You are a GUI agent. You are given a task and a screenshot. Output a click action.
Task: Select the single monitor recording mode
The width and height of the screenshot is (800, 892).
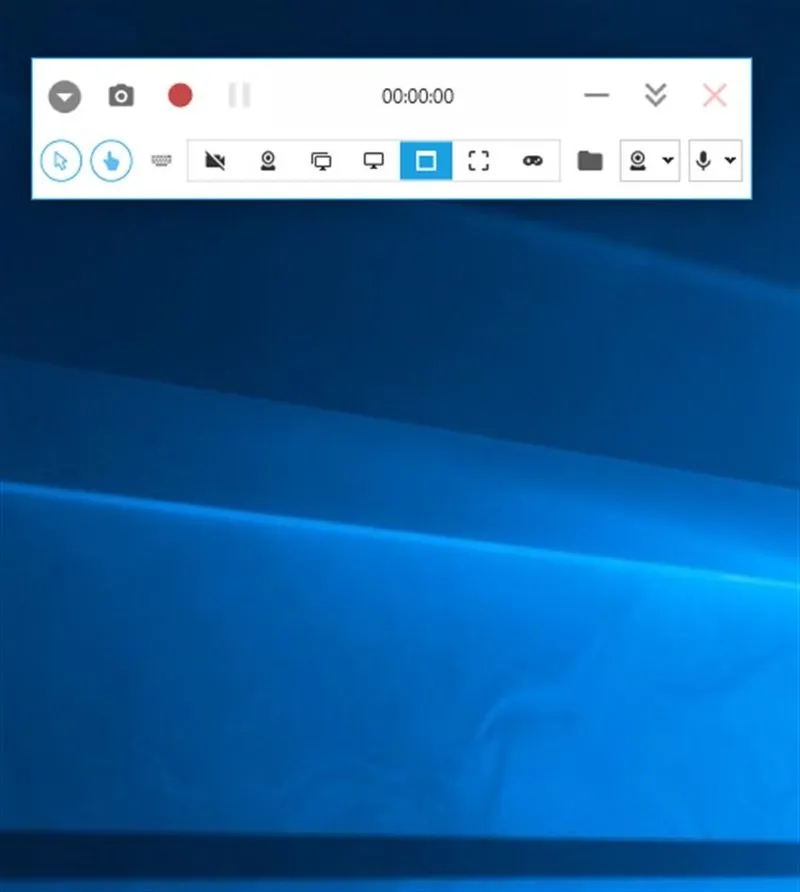(371, 160)
